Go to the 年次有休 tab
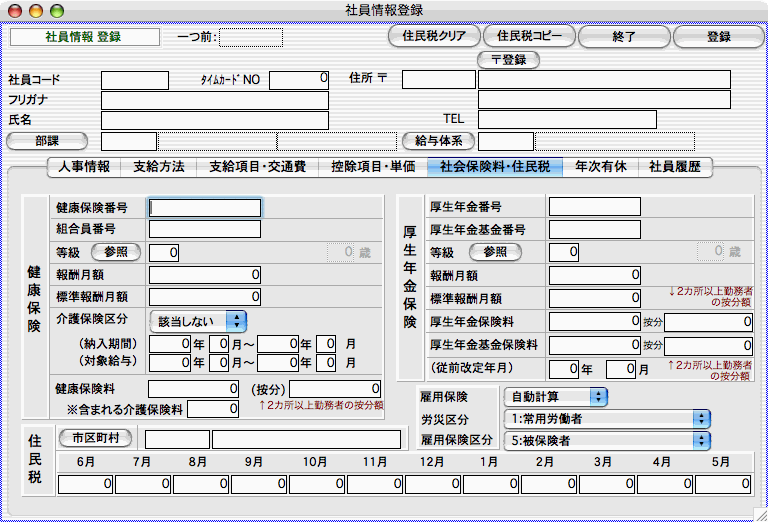 click(x=600, y=167)
